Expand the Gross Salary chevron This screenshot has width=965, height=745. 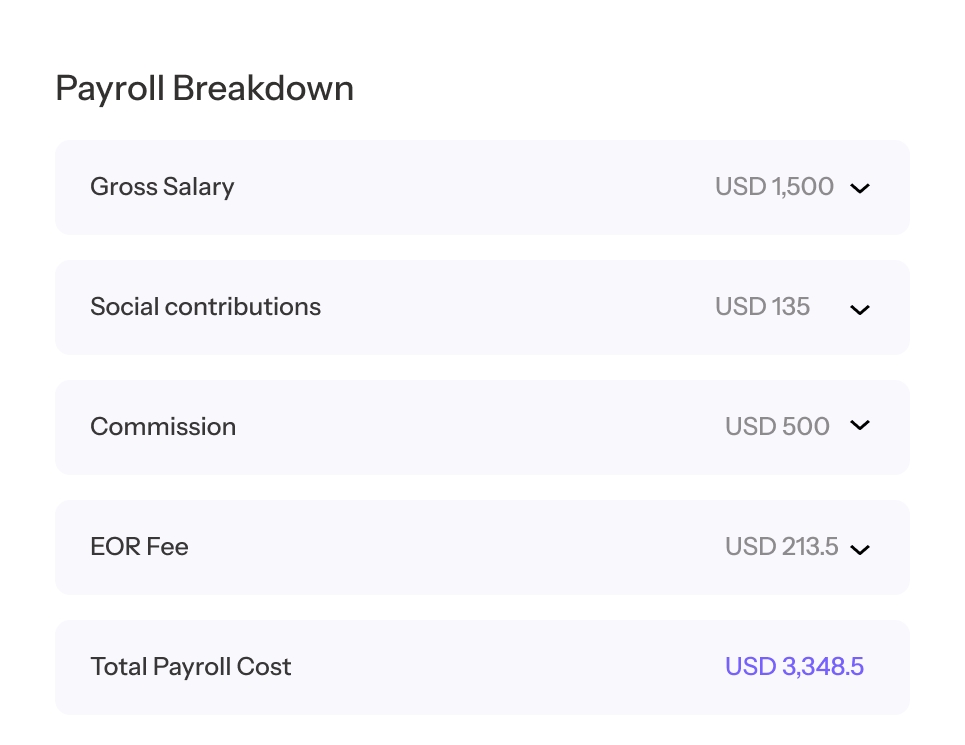(860, 188)
